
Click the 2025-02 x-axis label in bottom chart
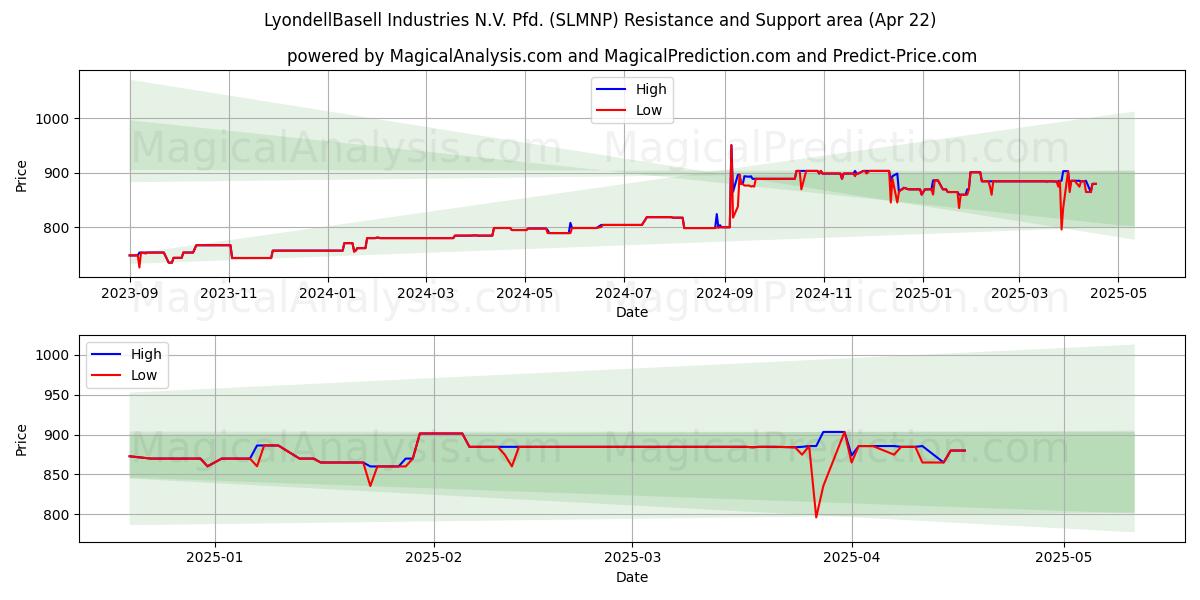click(x=434, y=558)
